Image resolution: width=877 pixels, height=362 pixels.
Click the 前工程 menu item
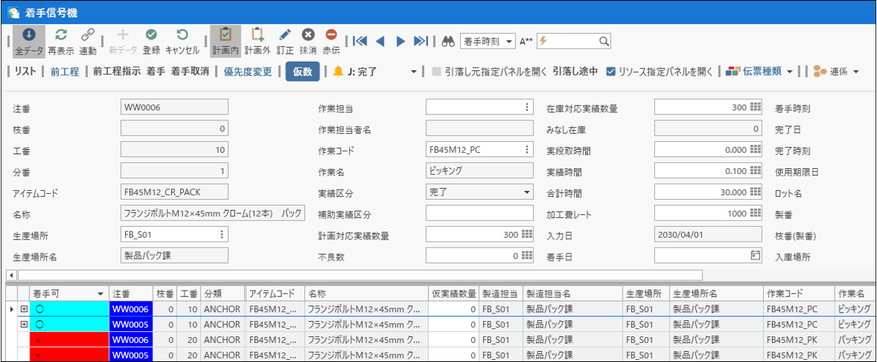point(64,71)
